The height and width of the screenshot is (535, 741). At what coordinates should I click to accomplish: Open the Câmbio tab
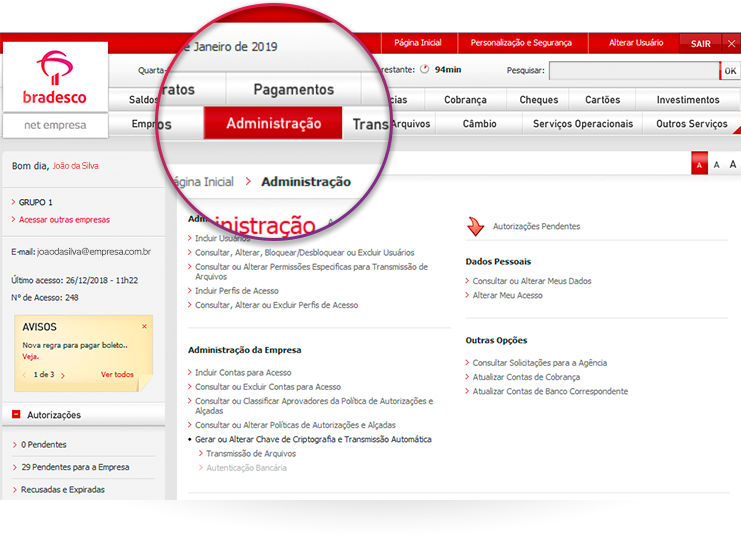coord(479,124)
